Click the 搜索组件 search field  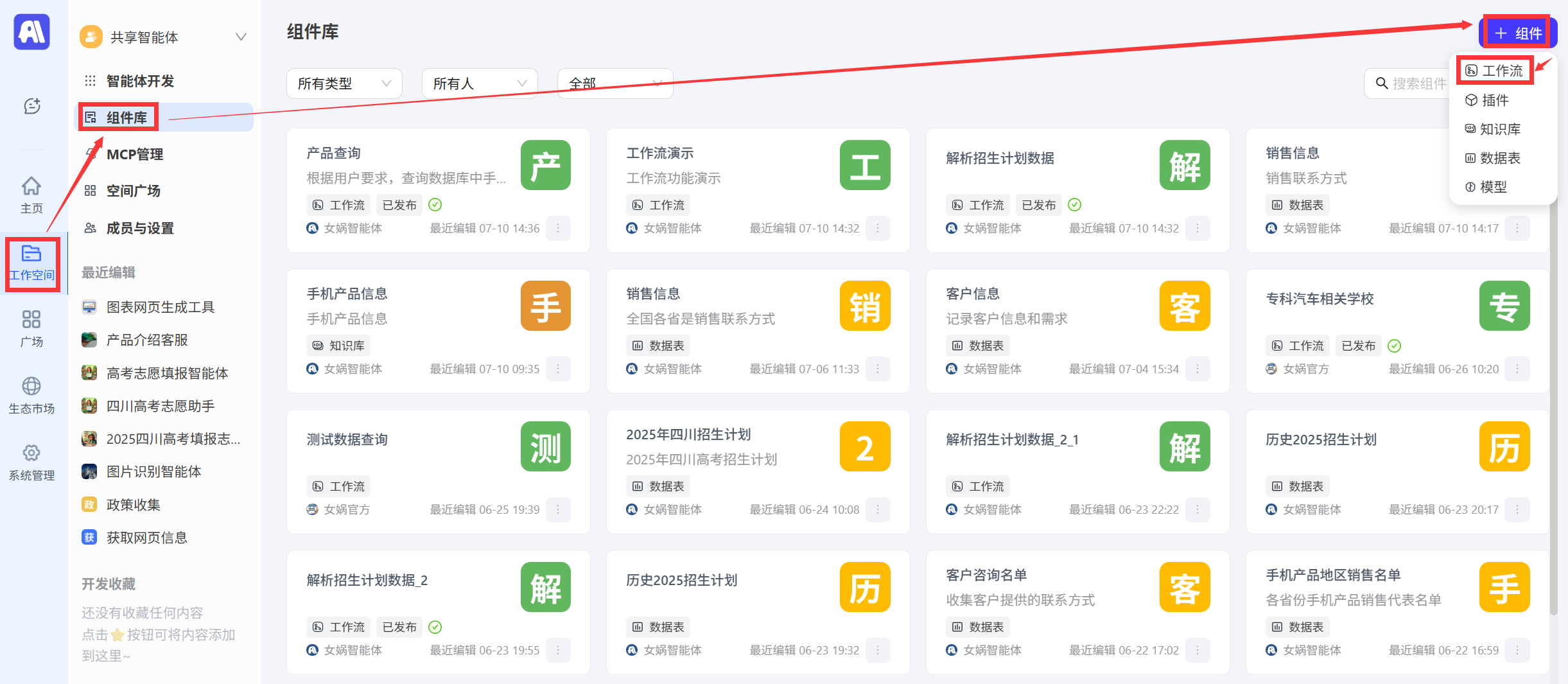pos(1413,83)
